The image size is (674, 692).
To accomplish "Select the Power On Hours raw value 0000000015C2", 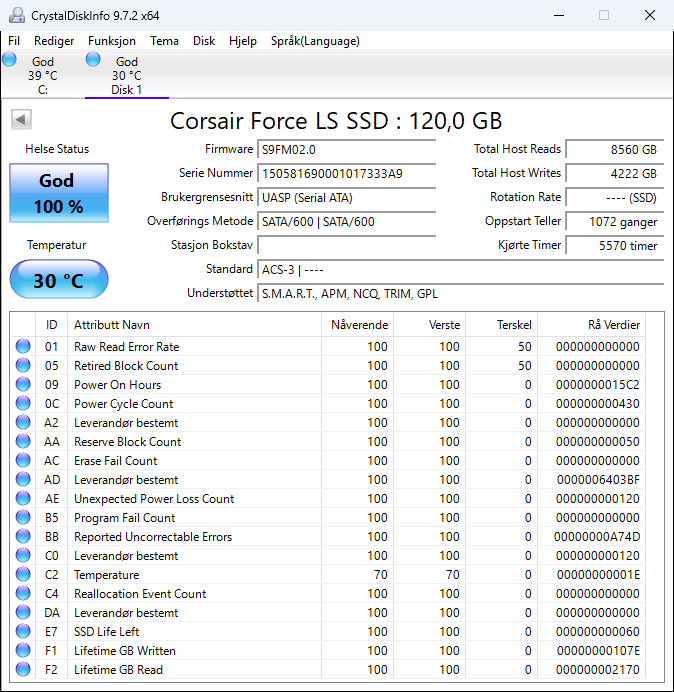I will click(x=598, y=385).
